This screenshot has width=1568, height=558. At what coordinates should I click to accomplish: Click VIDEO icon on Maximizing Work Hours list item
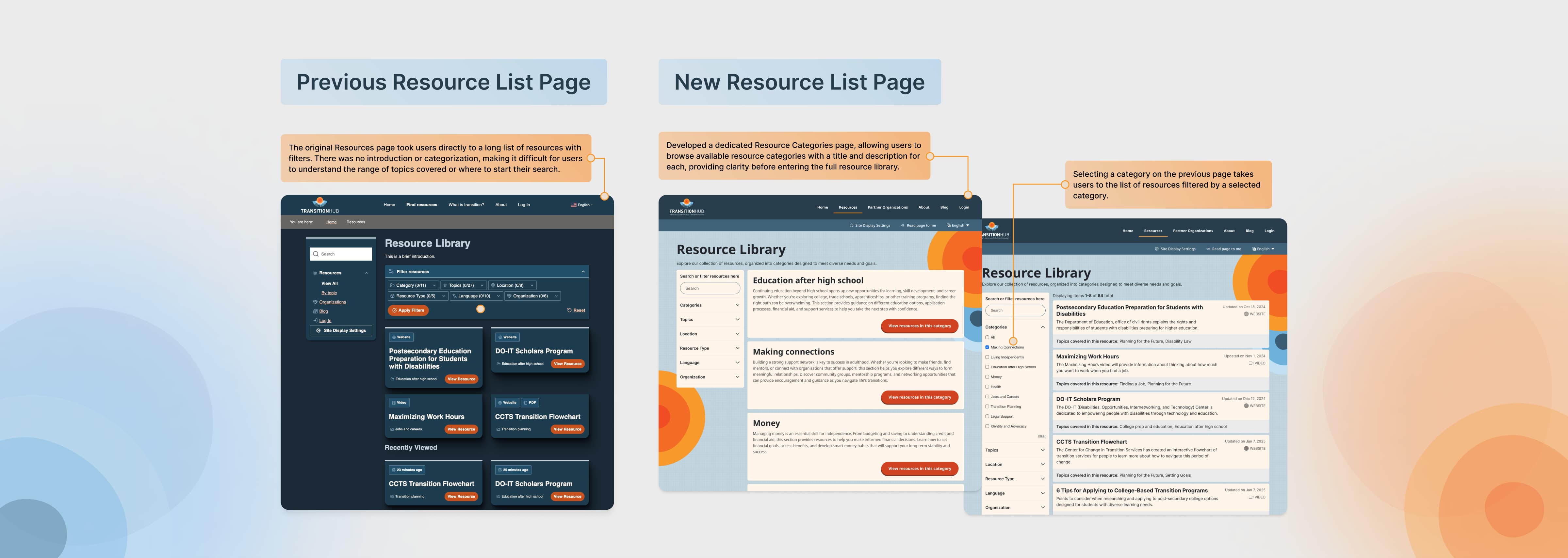coord(1251,363)
